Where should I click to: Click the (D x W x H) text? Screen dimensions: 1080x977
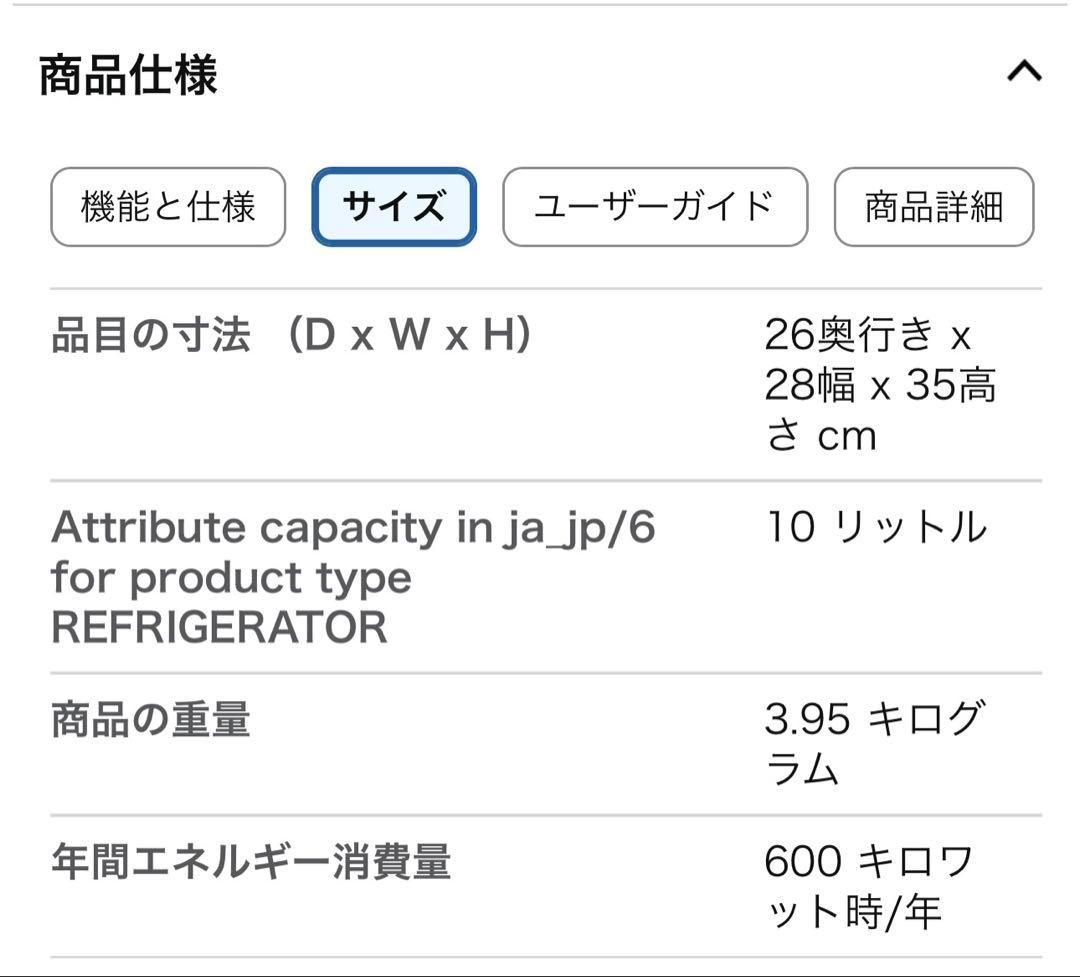click(x=410, y=336)
